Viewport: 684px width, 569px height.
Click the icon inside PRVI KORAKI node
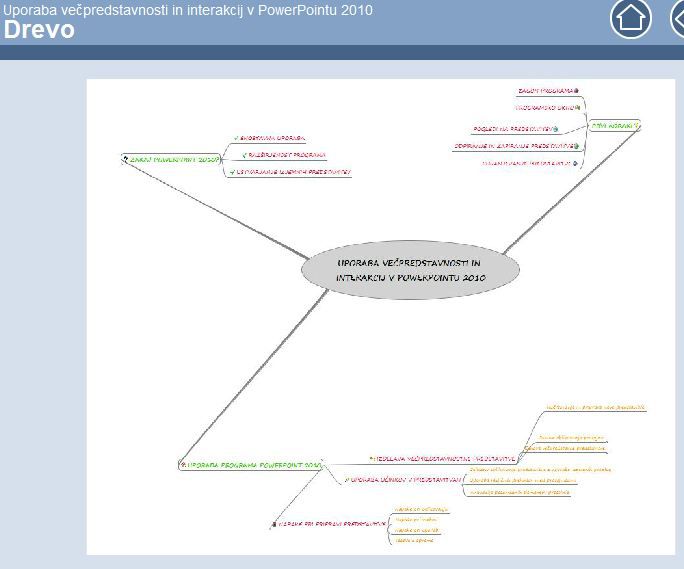point(636,126)
